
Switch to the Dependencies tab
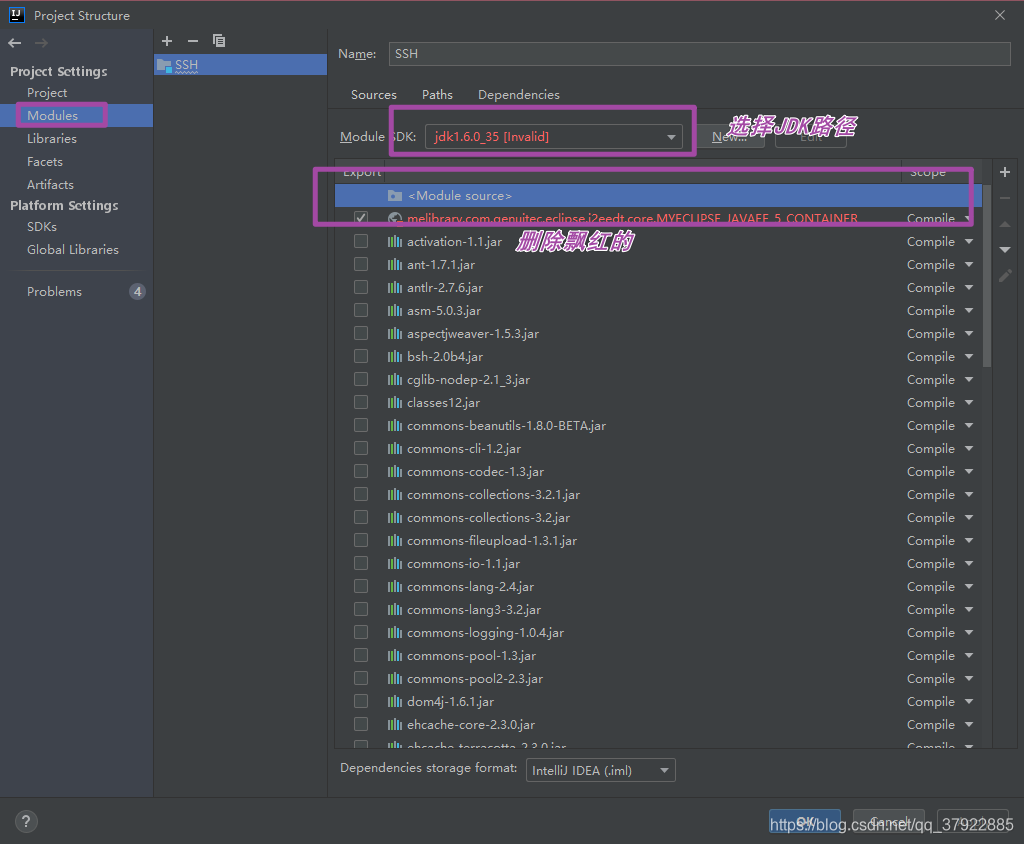[x=519, y=95]
